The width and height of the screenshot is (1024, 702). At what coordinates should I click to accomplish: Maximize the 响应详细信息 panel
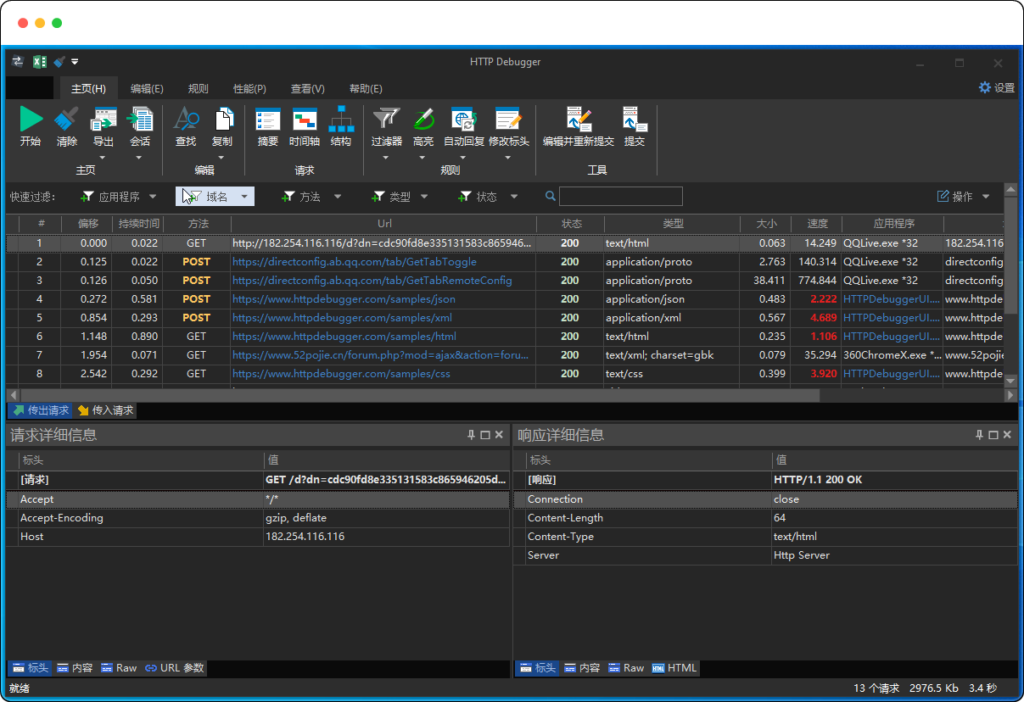pyautogui.click(x=993, y=435)
